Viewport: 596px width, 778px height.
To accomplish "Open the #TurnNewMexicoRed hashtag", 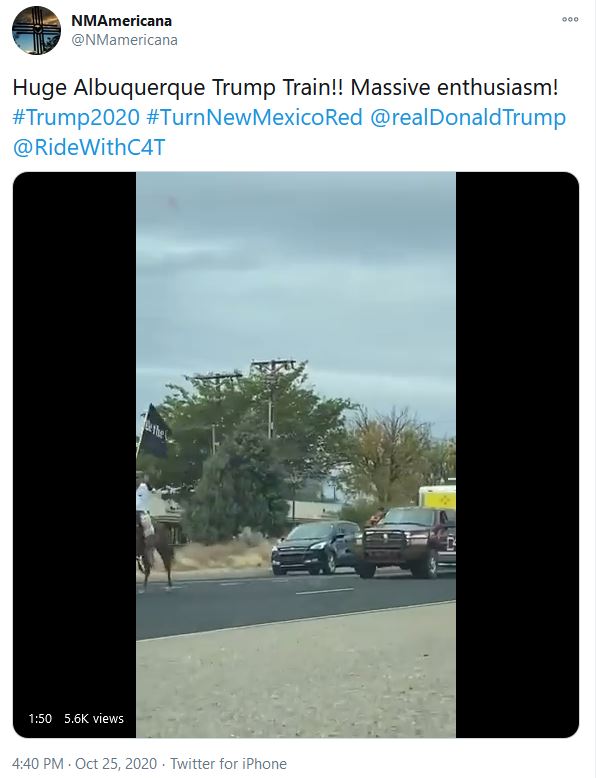I will (255, 118).
